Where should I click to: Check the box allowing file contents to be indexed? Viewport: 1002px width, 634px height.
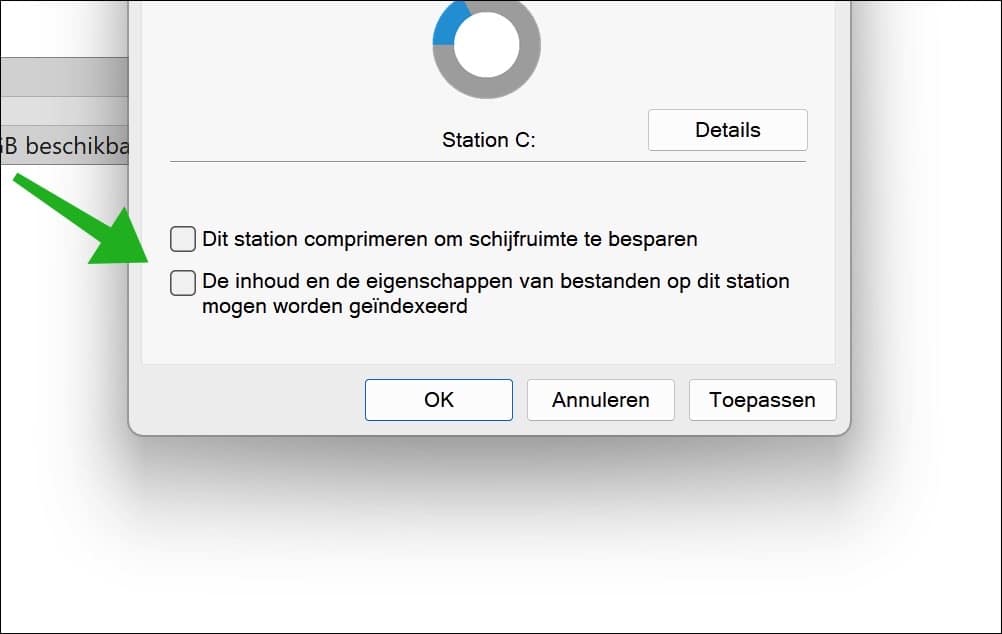coord(182,283)
